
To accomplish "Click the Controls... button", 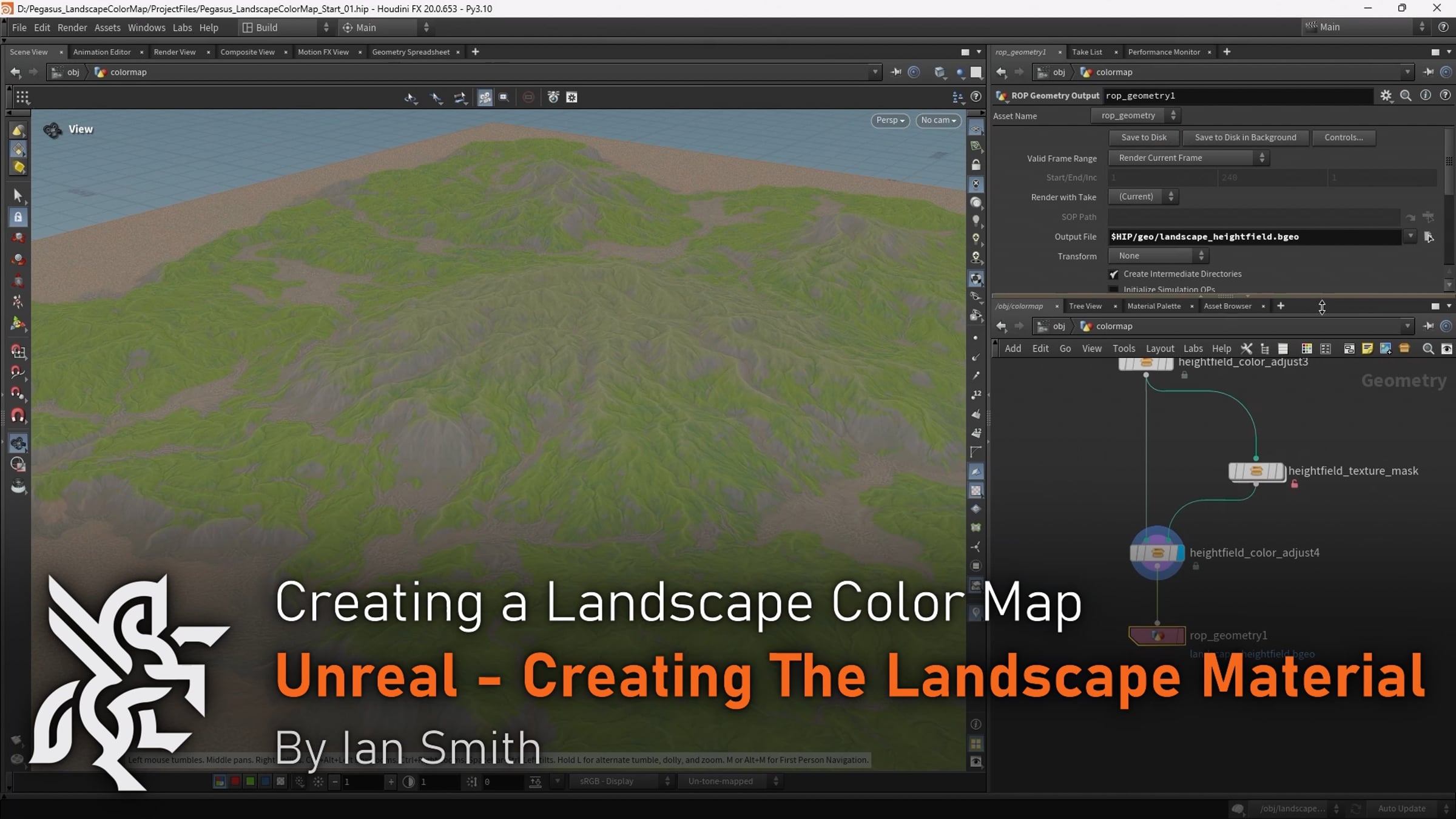I will pos(1343,138).
